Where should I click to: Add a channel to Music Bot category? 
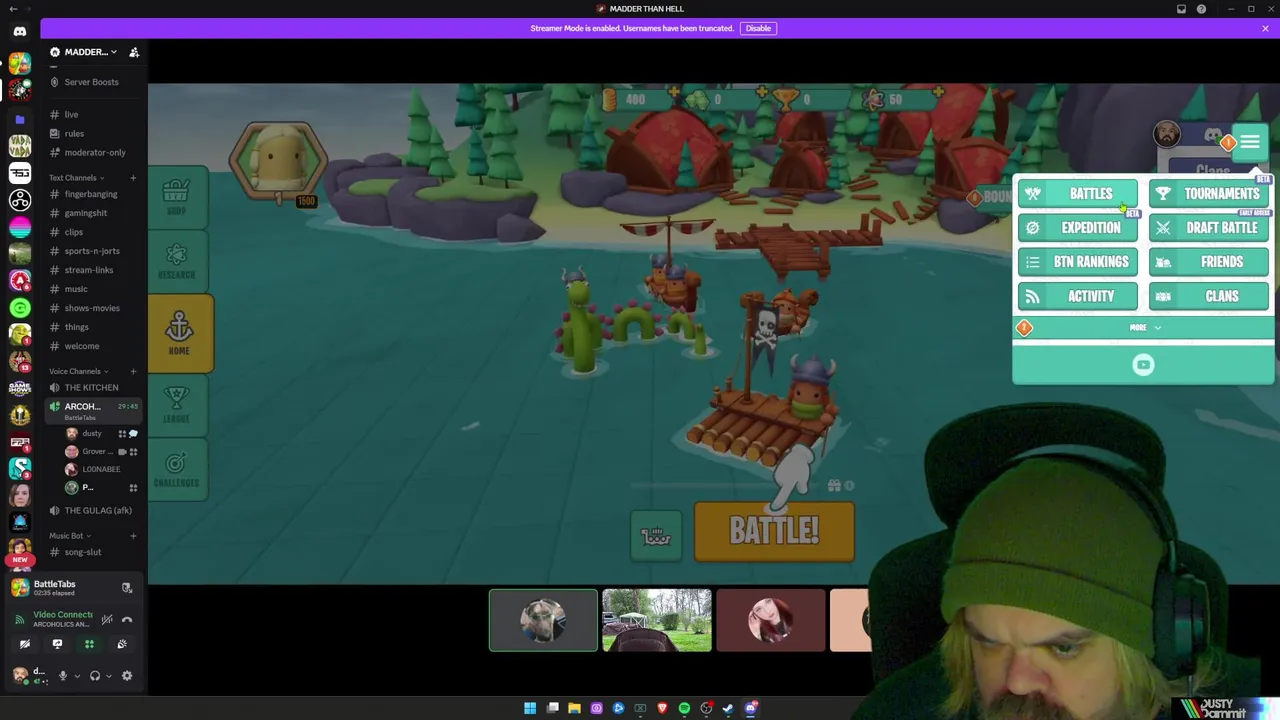(x=133, y=536)
